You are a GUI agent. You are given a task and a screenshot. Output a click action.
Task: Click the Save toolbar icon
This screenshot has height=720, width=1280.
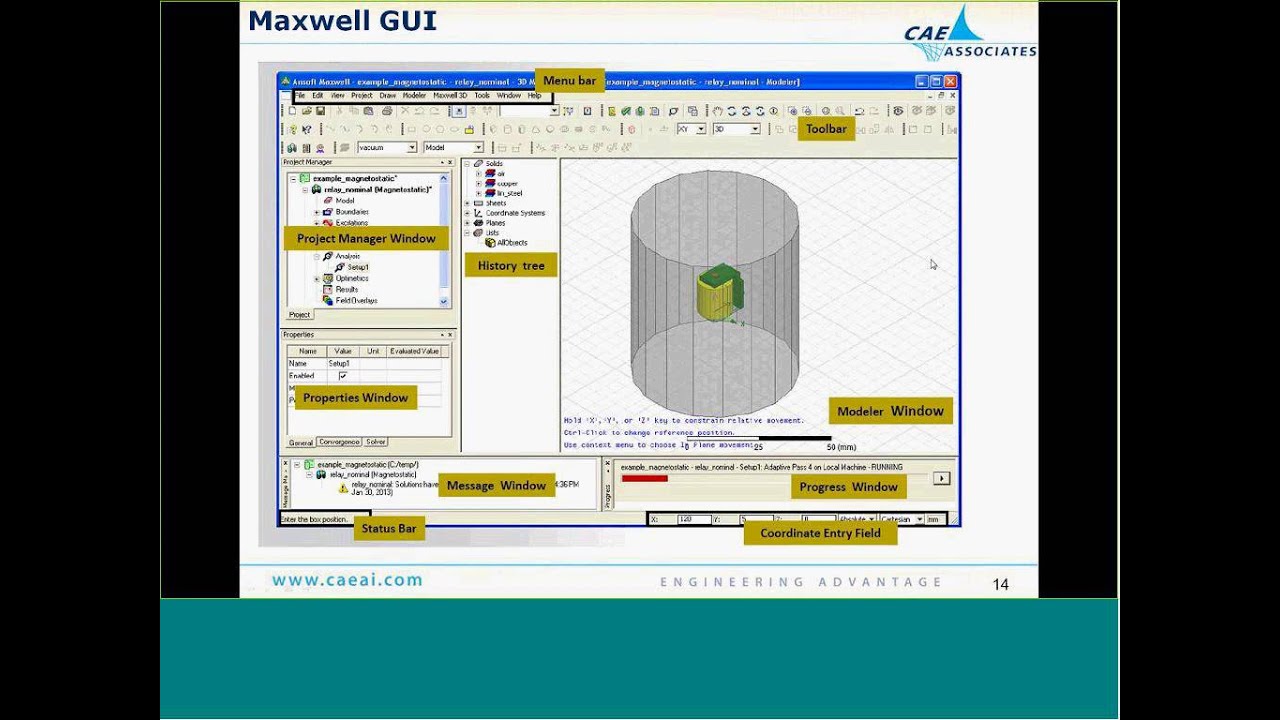320,111
